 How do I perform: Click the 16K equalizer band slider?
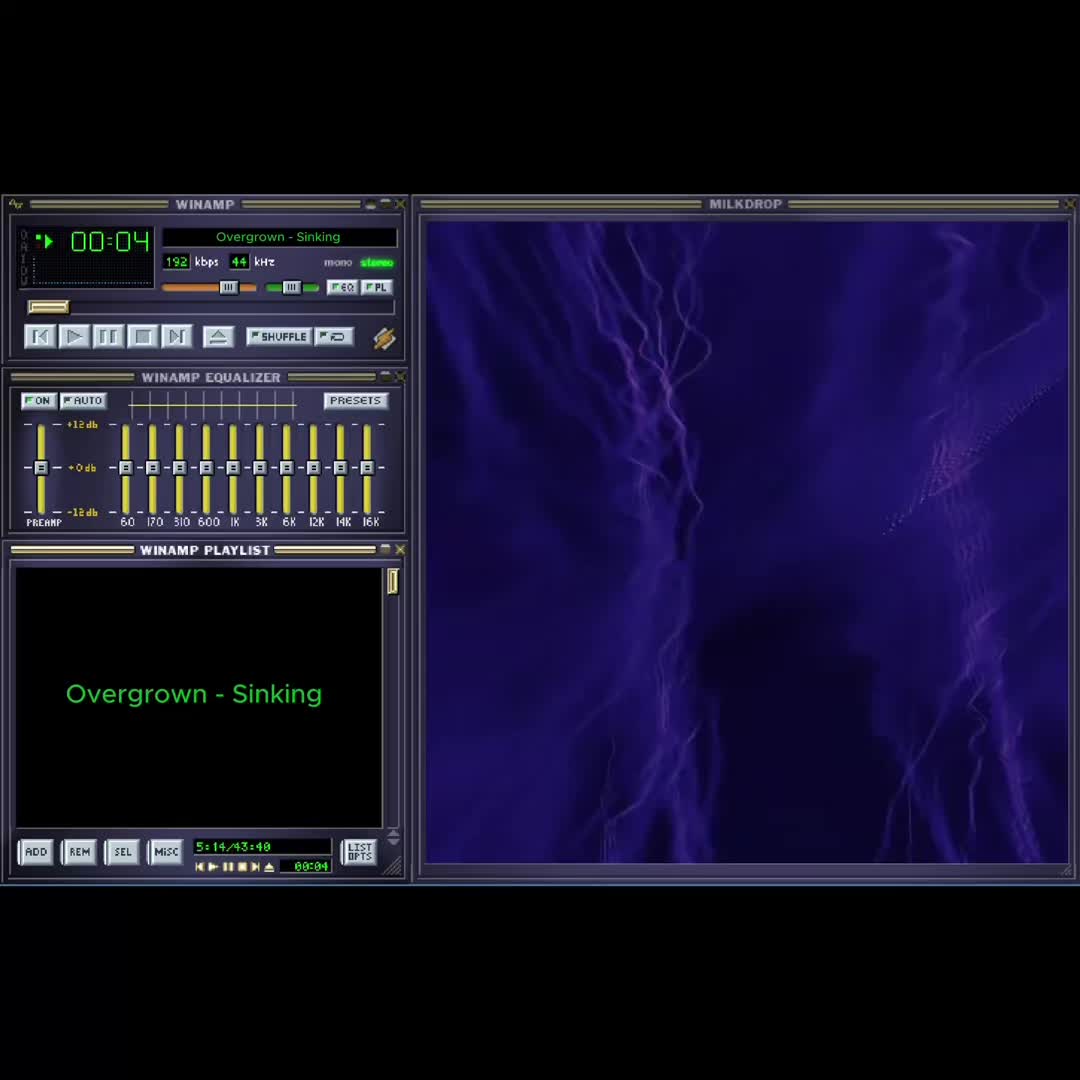click(367, 468)
